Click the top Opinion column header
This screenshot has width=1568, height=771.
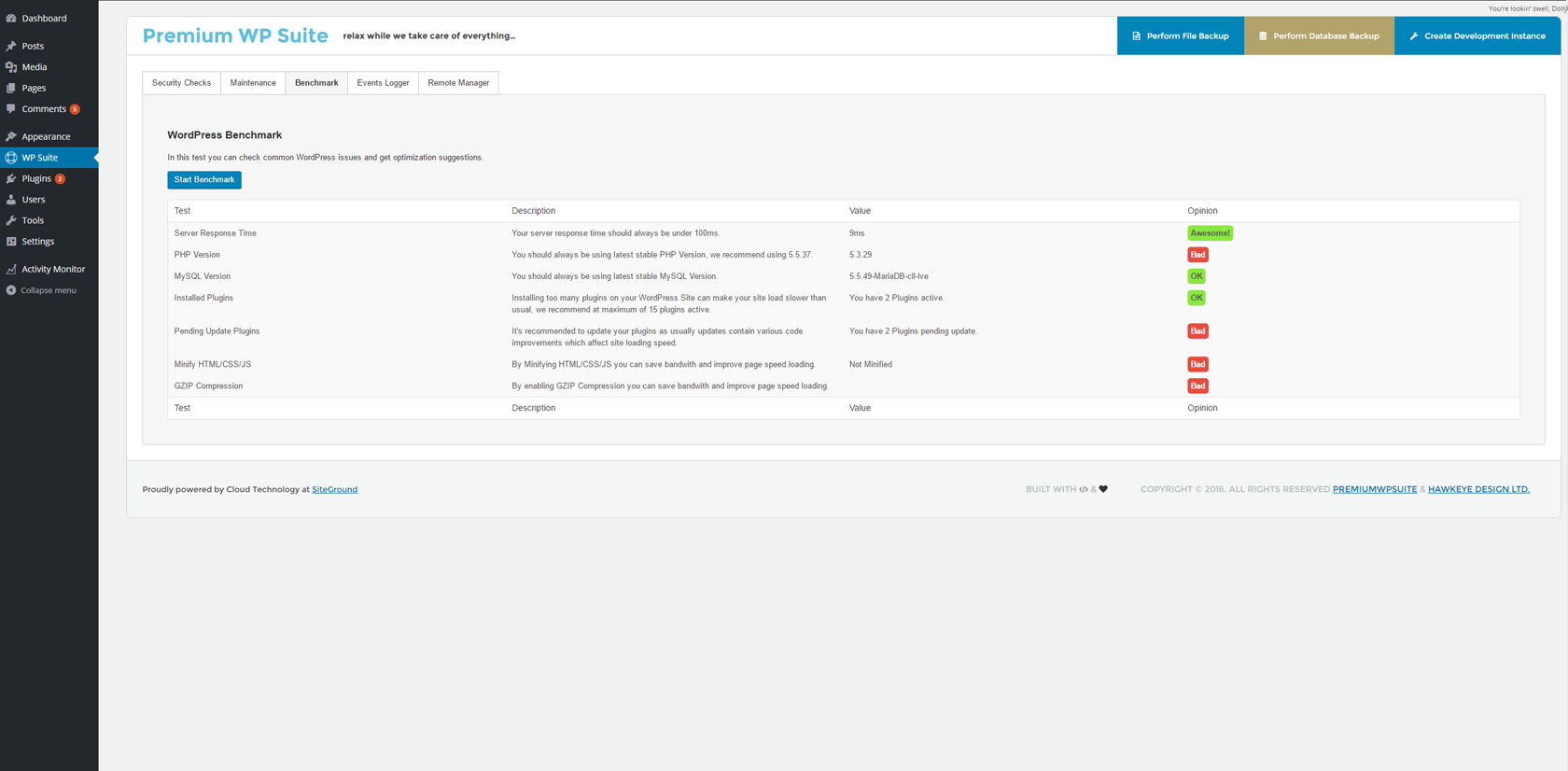[x=1202, y=211]
